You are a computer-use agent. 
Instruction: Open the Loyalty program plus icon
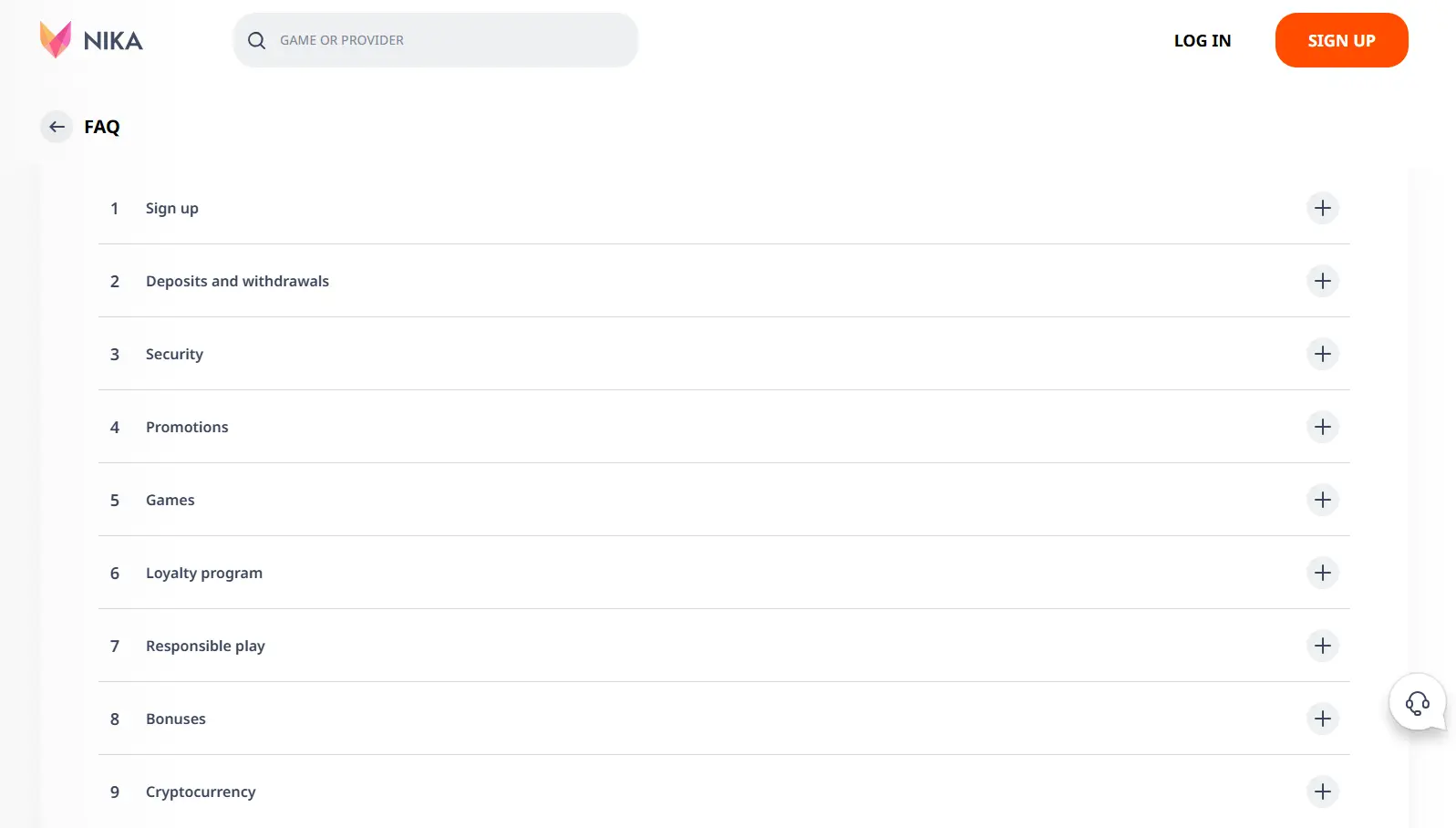pyautogui.click(x=1322, y=573)
